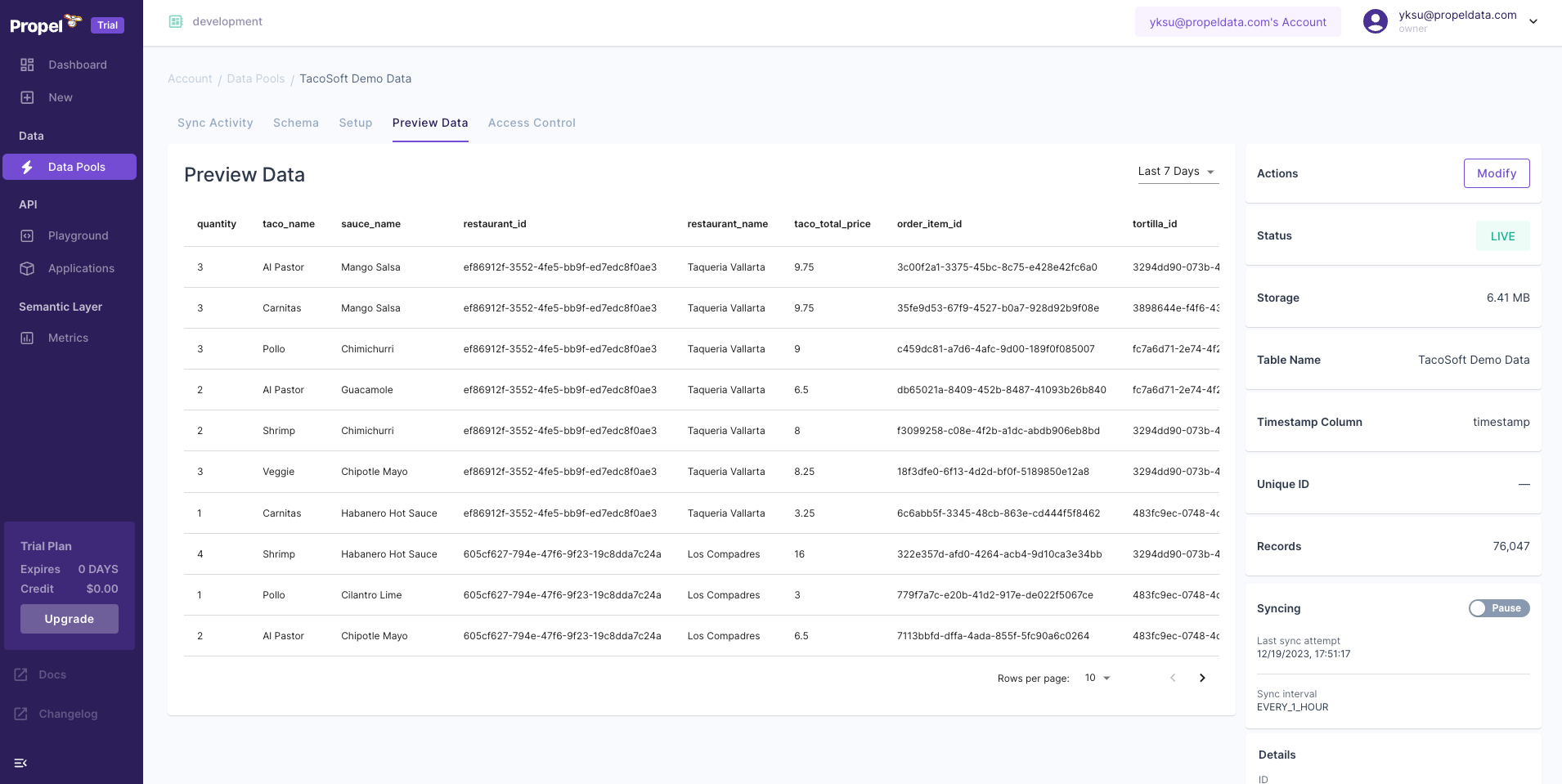Open the Applications section

(x=80, y=268)
